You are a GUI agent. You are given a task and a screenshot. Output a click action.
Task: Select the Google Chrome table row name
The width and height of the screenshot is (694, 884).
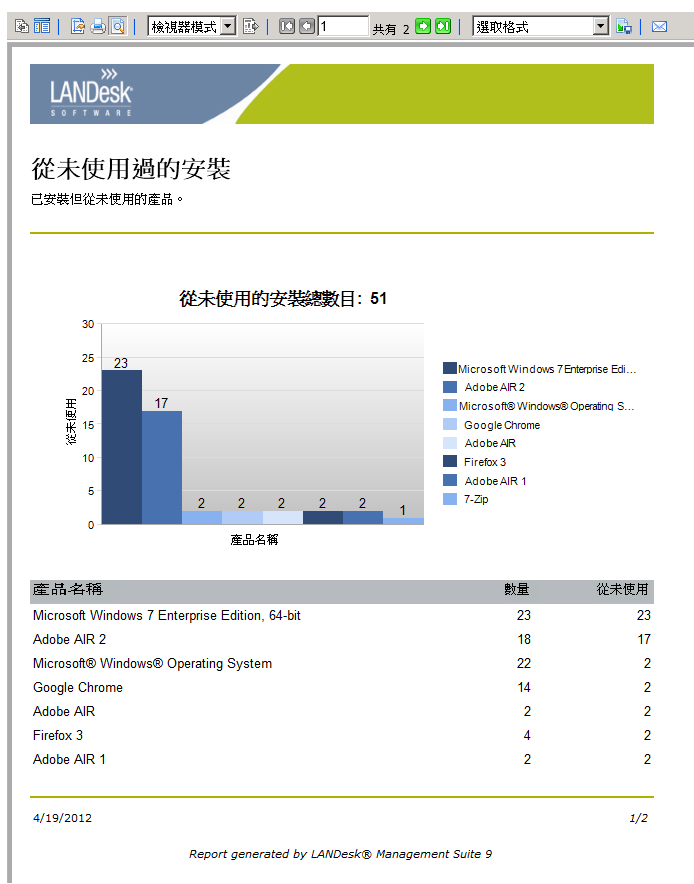[x=78, y=687]
